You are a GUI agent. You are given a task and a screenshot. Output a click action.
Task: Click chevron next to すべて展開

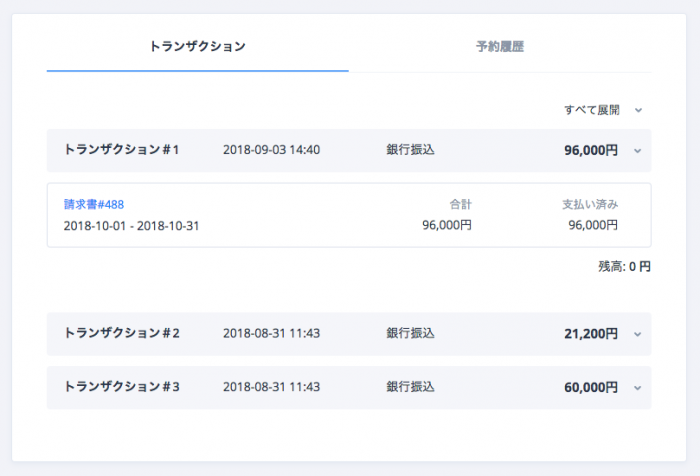(x=638, y=110)
